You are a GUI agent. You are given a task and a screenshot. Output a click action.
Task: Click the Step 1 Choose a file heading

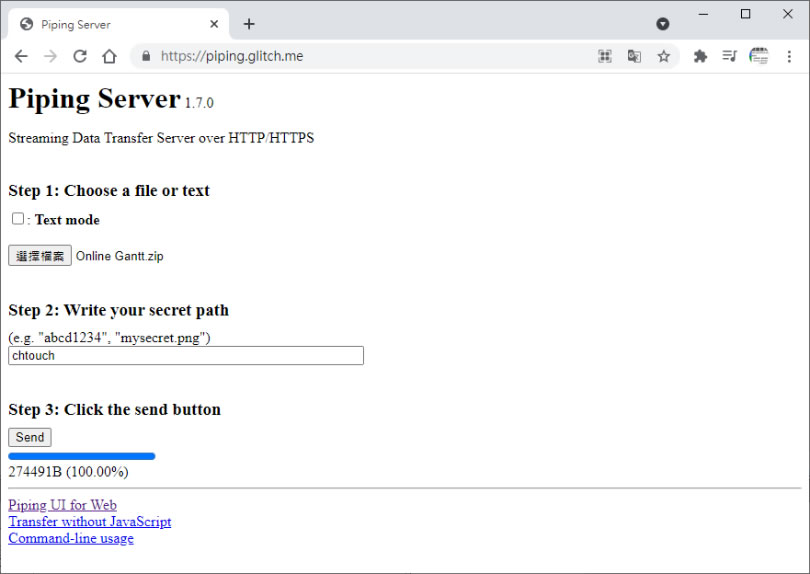point(109,191)
